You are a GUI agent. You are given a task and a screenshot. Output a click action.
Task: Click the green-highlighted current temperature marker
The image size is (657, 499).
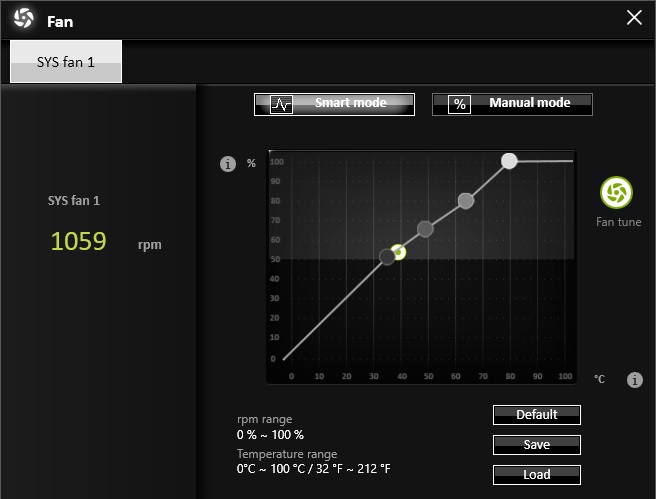pyautogui.click(x=399, y=252)
